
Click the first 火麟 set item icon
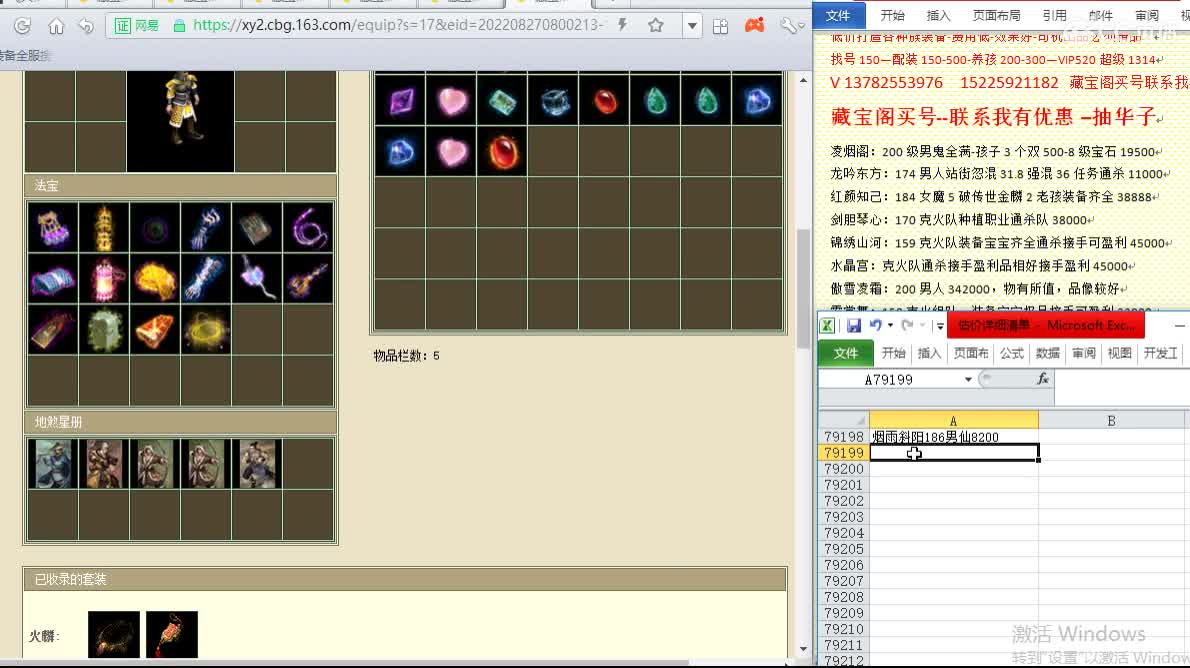(114, 635)
